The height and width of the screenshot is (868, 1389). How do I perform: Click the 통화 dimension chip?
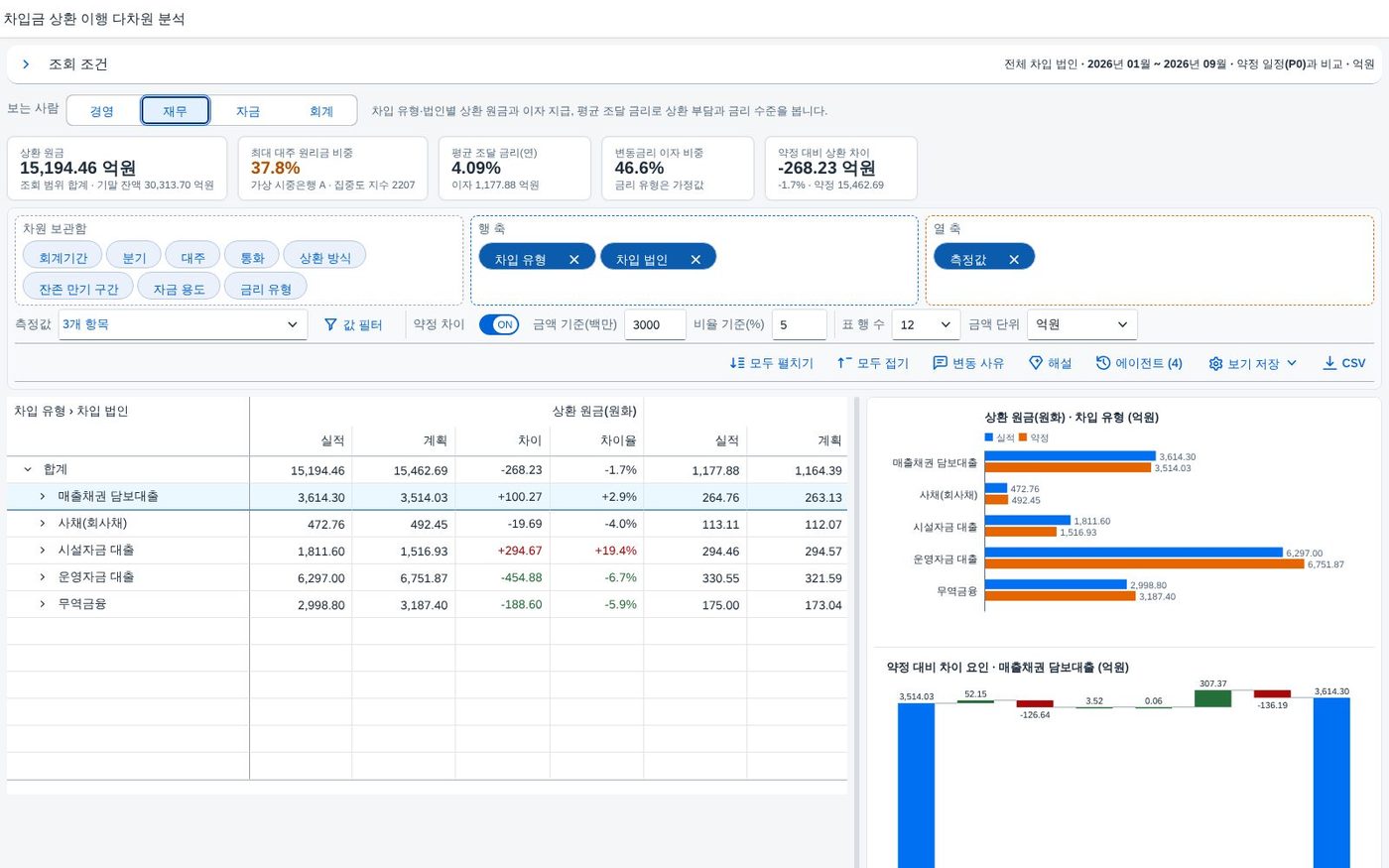click(252, 257)
